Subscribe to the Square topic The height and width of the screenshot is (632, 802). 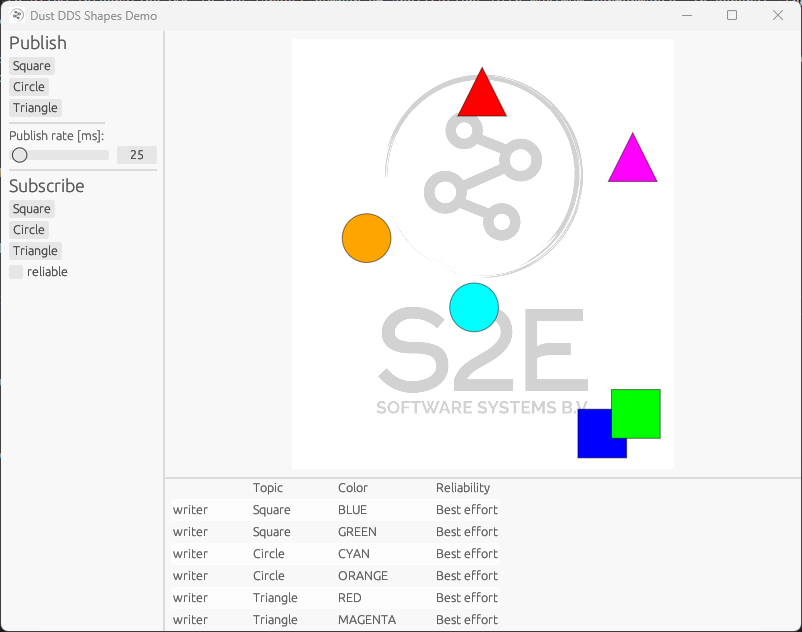[31, 208]
